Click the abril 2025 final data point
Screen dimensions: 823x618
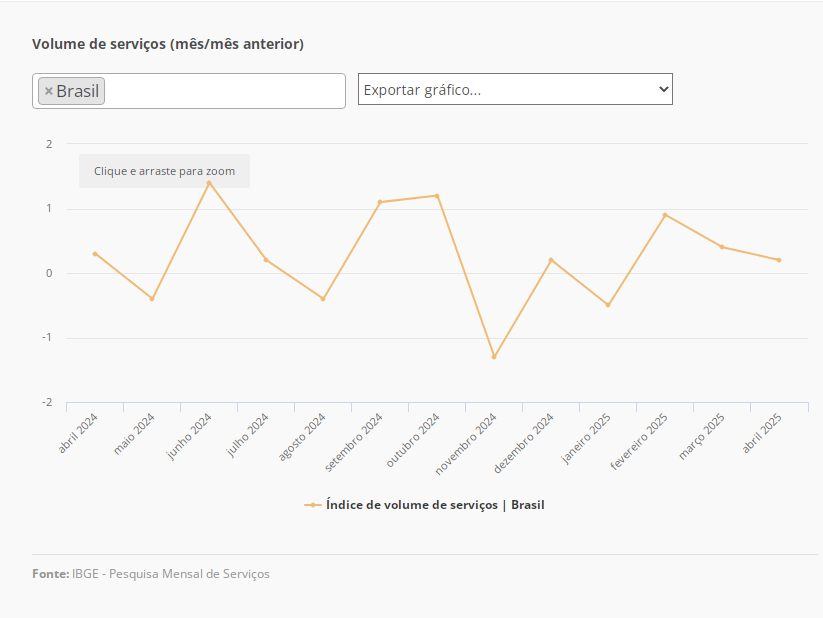[x=779, y=260]
